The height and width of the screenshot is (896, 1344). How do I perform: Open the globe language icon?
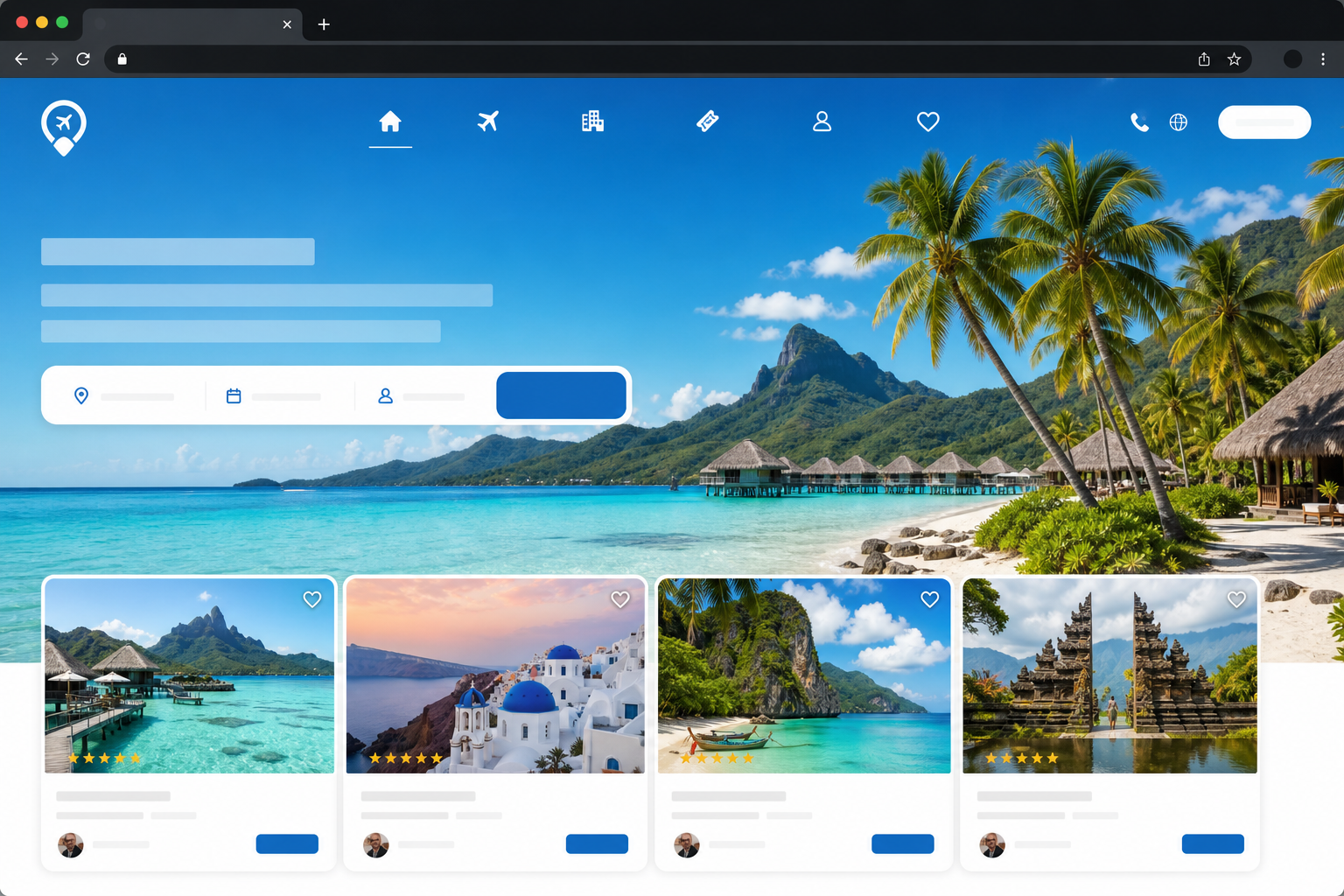(1179, 122)
